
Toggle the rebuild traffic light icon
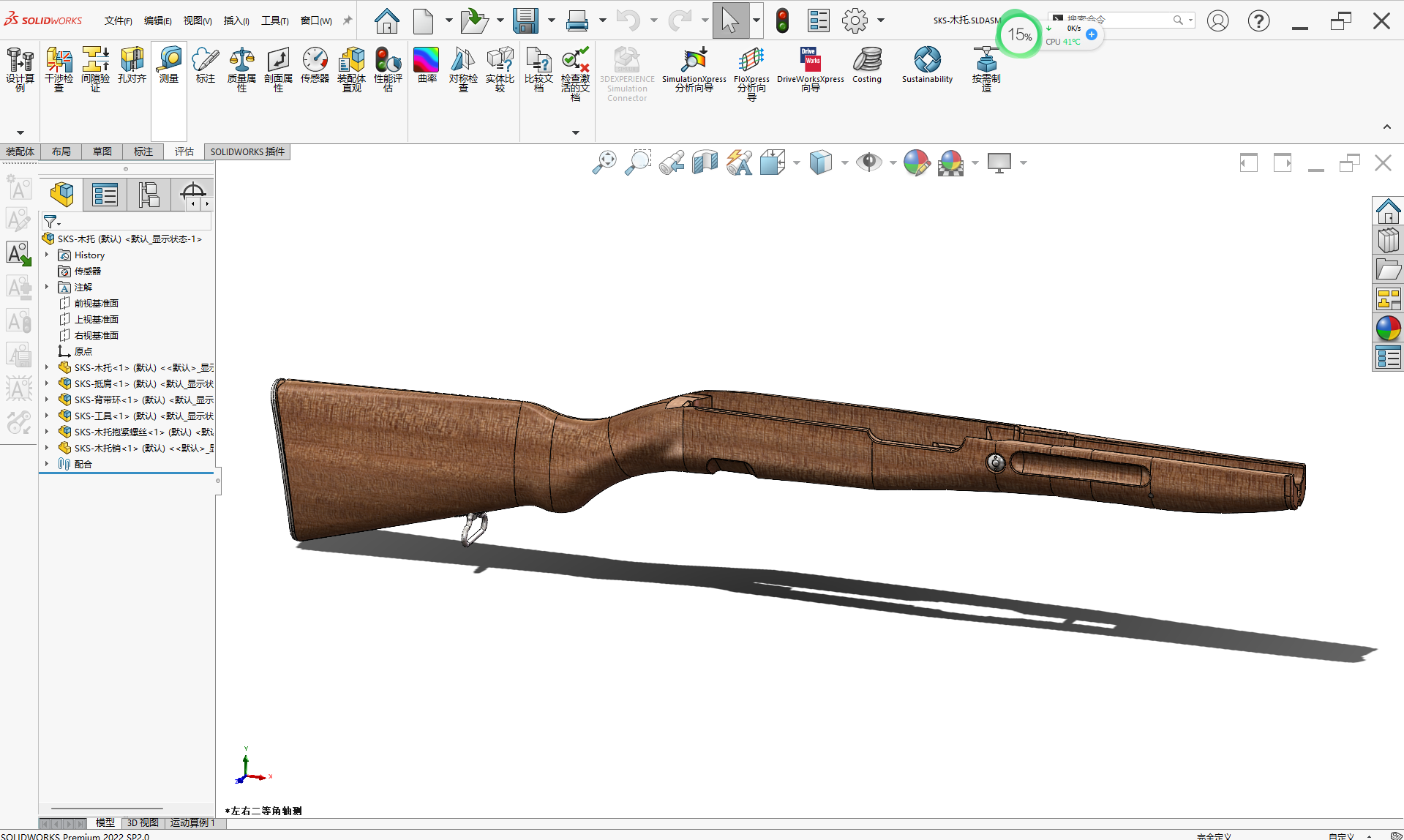click(782, 20)
